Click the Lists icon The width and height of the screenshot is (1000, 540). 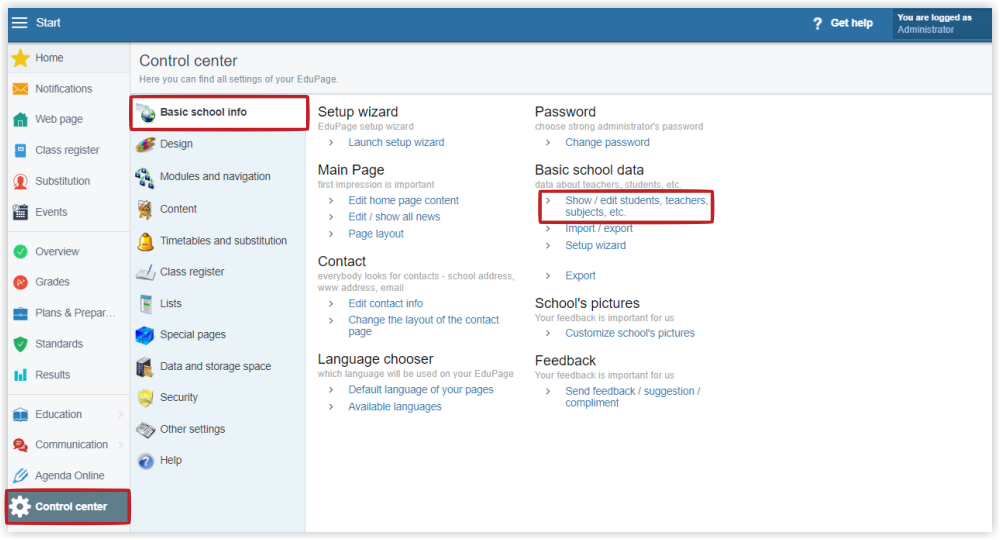pos(146,303)
